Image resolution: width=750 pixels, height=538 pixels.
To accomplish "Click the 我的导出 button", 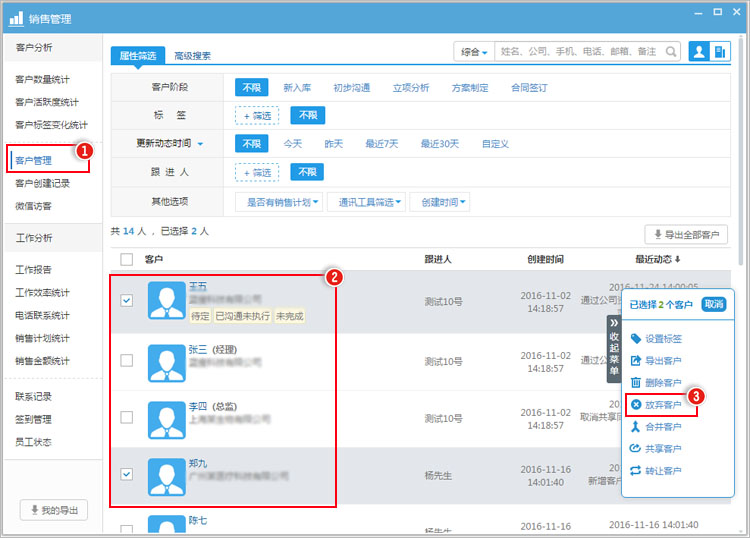I will pyautogui.click(x=54, y=510).
